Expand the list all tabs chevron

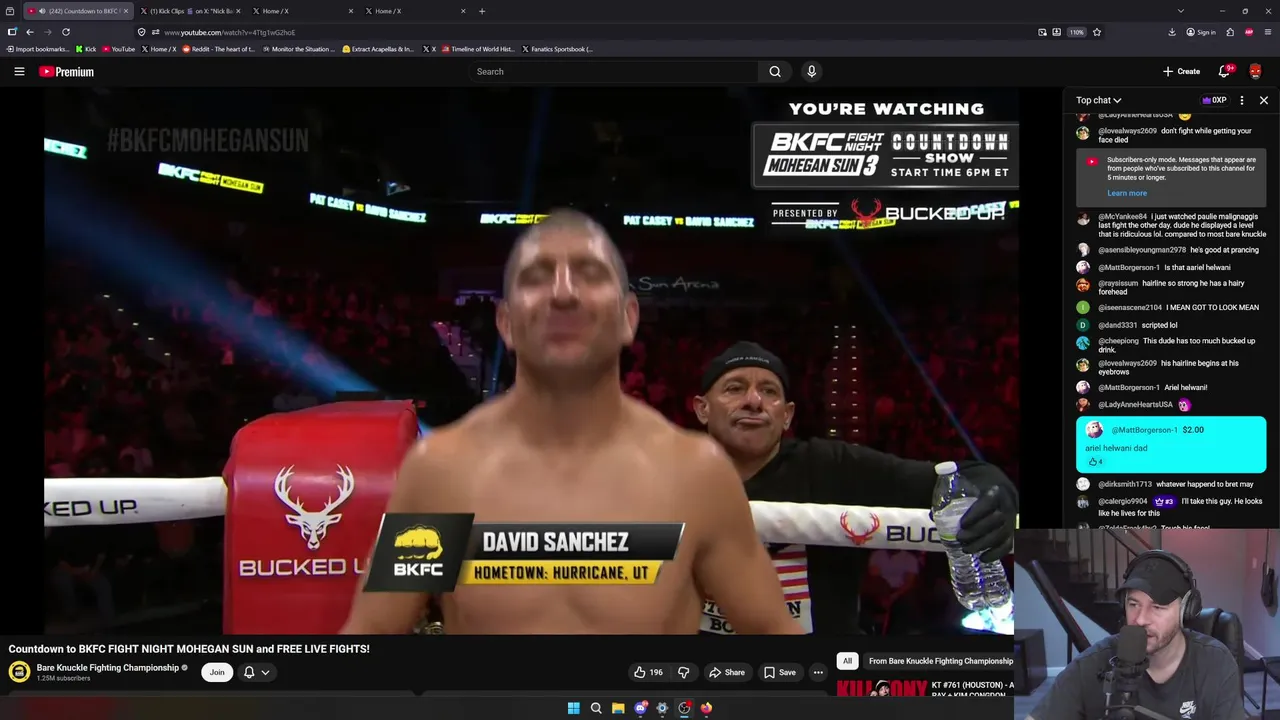[x=1181, y=11]
